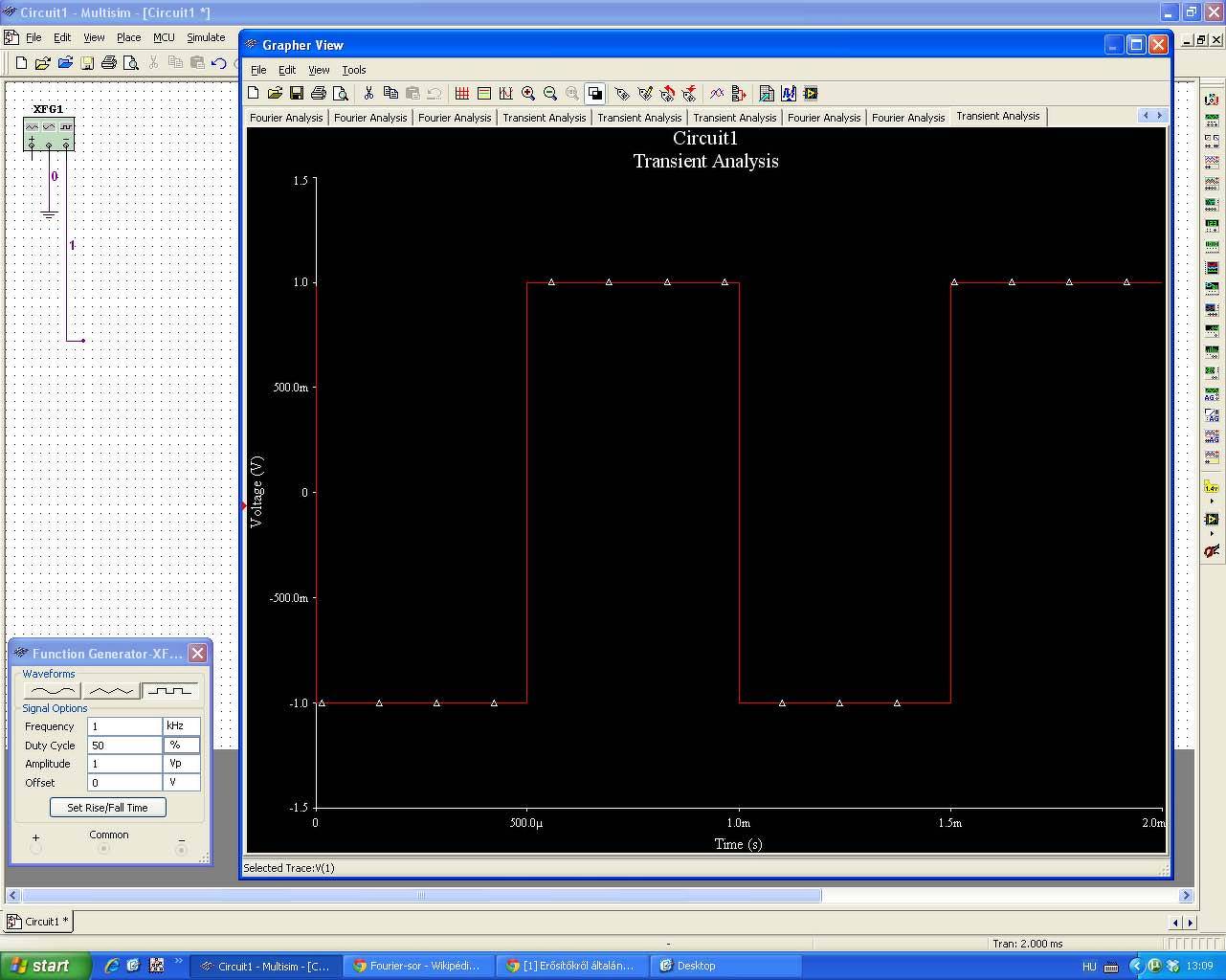Toggle black/white background icon in Grapher

pyautogui.click(x=595, y=94)
